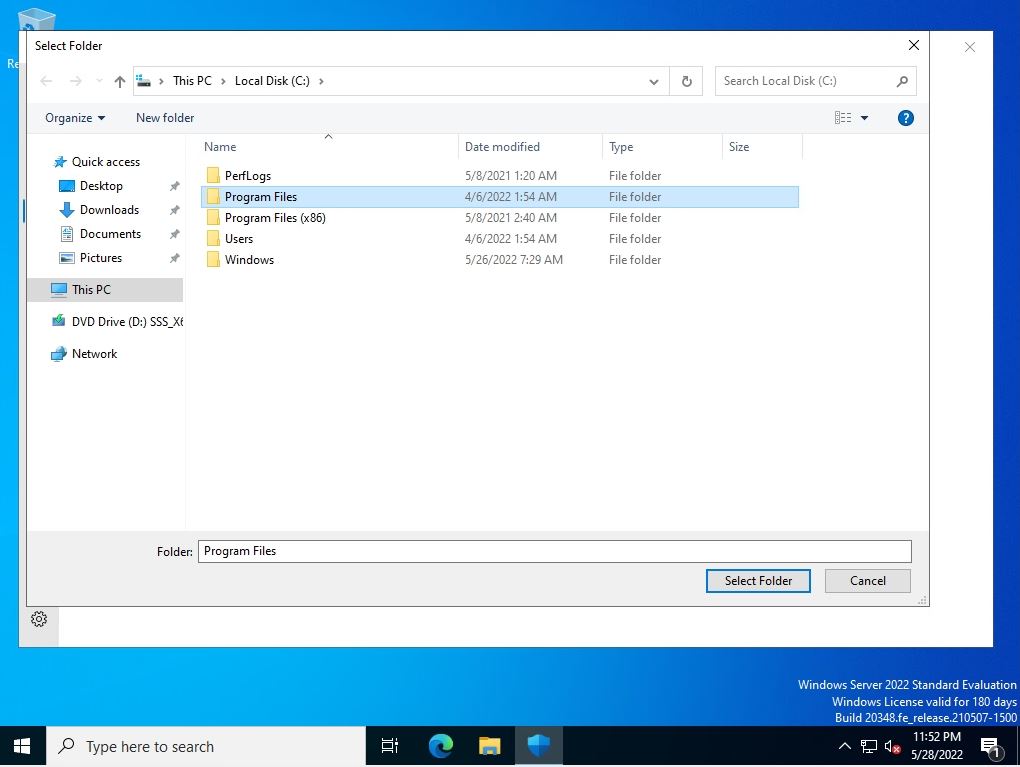This screenshot has width=1020, height=767.
Task: Show hidden system tray icons
Action: pyautogui.click(x=845, y=746)
